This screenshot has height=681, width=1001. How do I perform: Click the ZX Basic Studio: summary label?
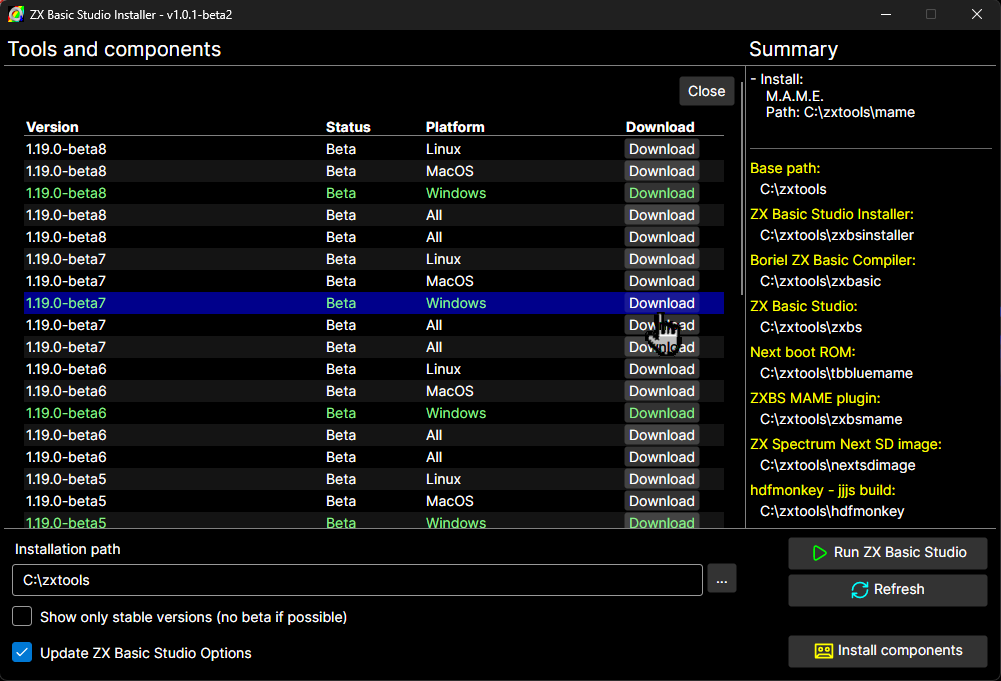click(804, 306)
